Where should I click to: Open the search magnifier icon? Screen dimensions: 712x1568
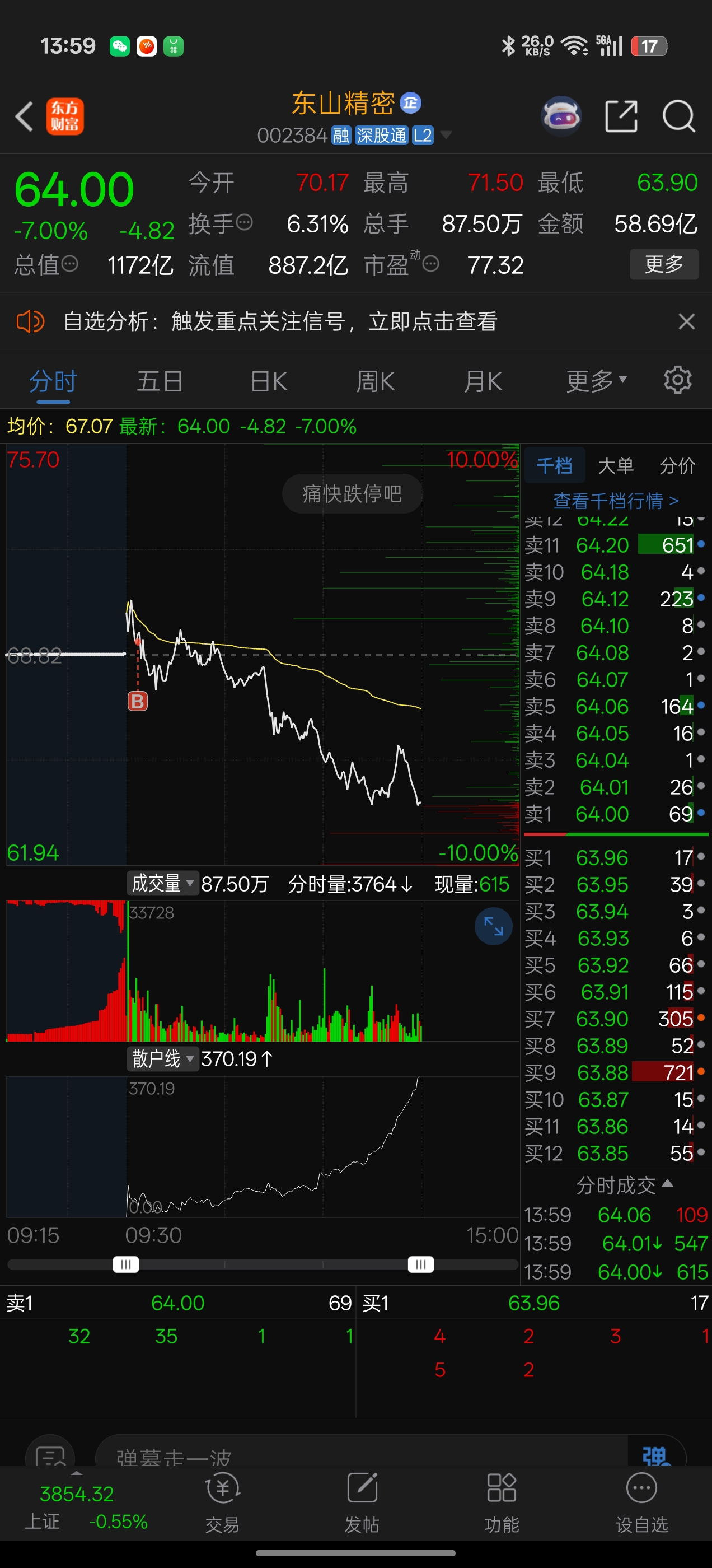tap(678, 116)
